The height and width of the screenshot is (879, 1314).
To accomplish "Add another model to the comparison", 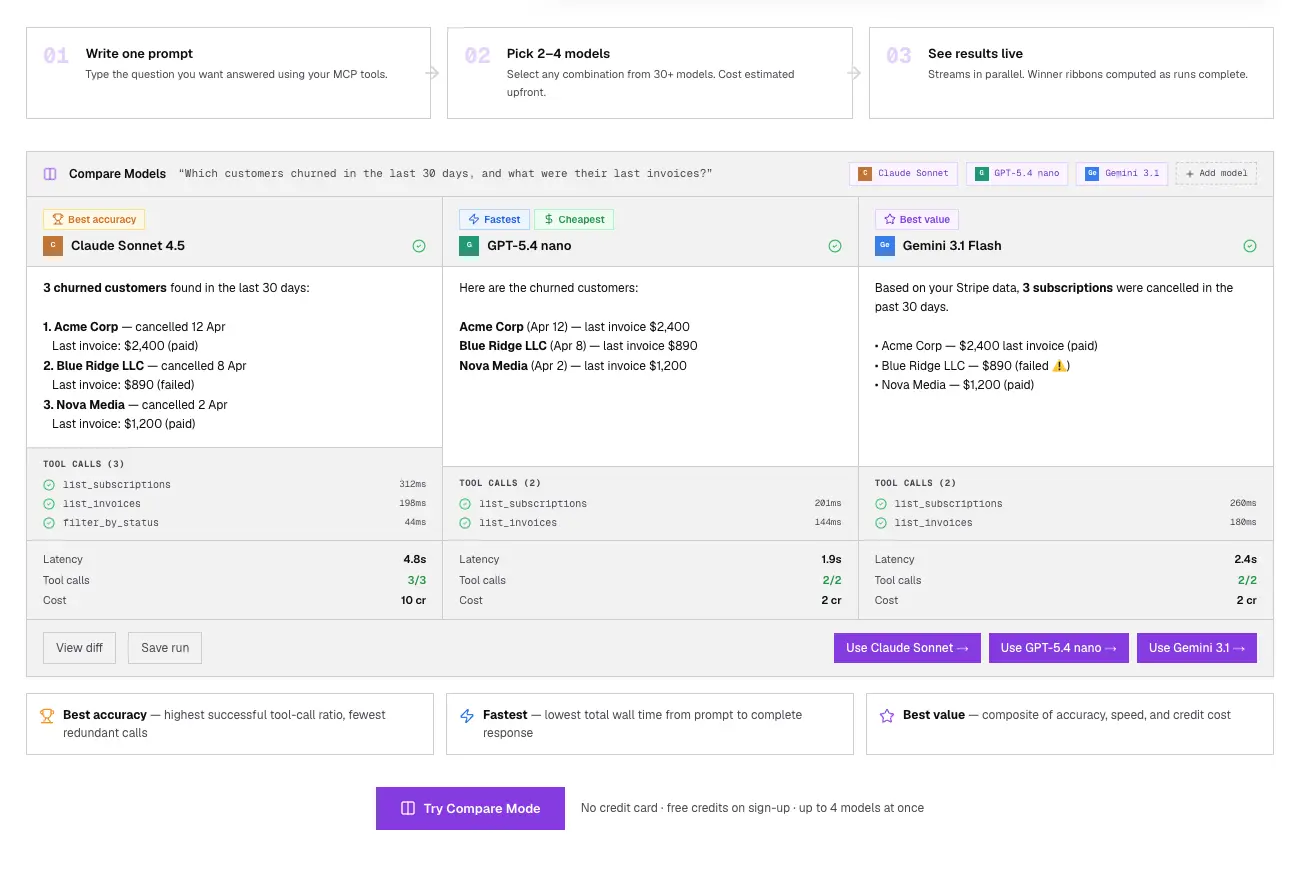I will tap(1216, 174).
